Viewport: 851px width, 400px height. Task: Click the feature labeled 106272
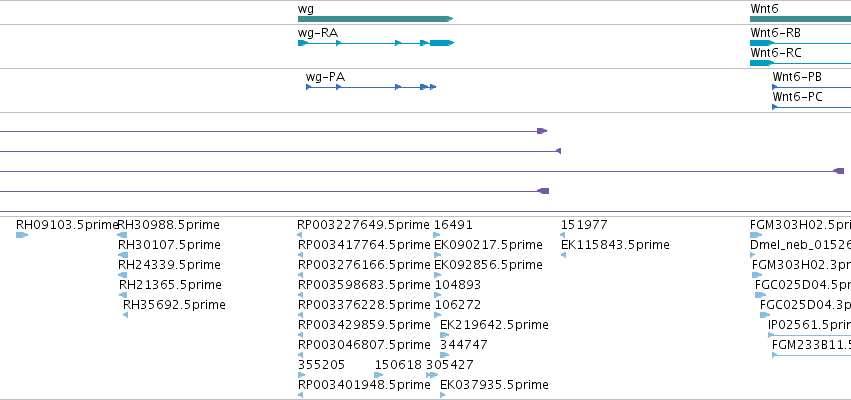pos(437,315)
